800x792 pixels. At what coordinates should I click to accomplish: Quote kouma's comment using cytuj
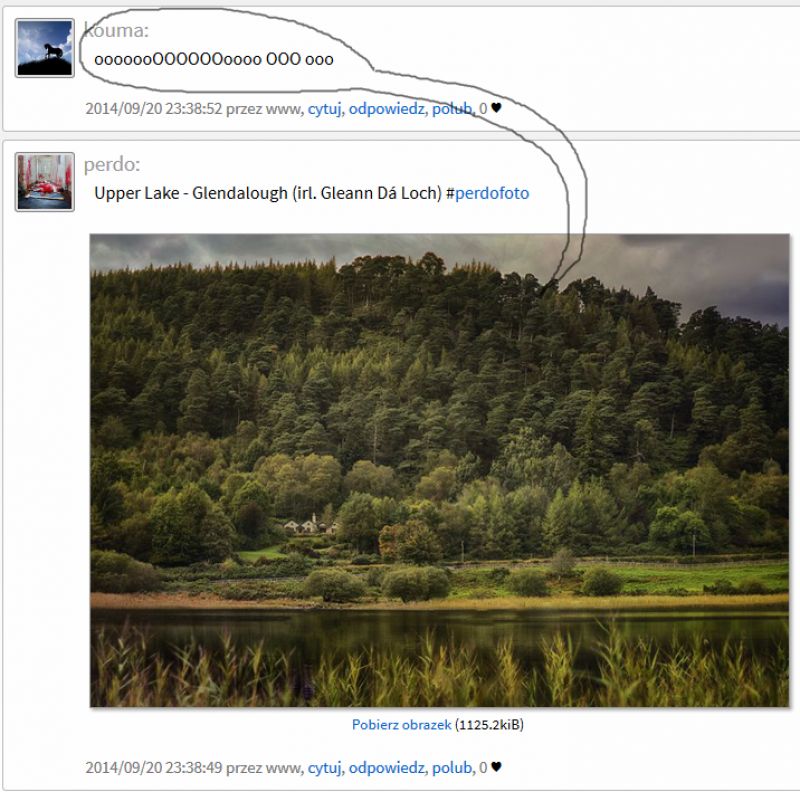point(324,109)
